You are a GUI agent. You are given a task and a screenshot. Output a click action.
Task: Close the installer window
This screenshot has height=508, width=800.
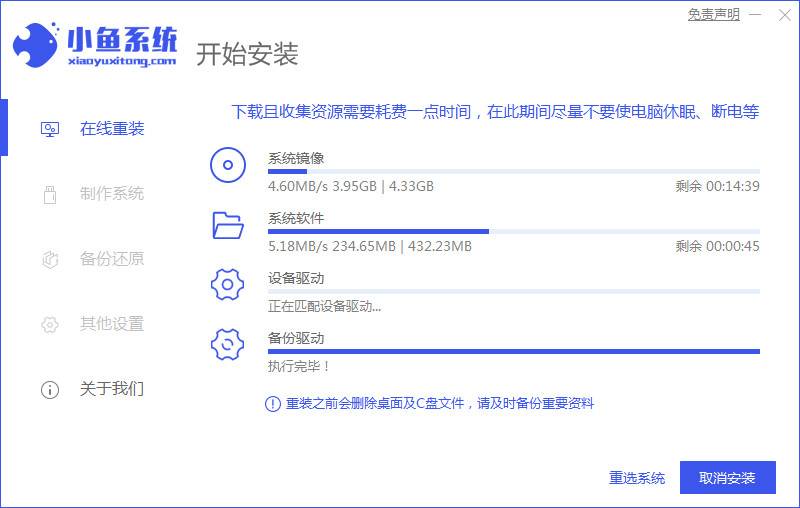tap(785, 15)
